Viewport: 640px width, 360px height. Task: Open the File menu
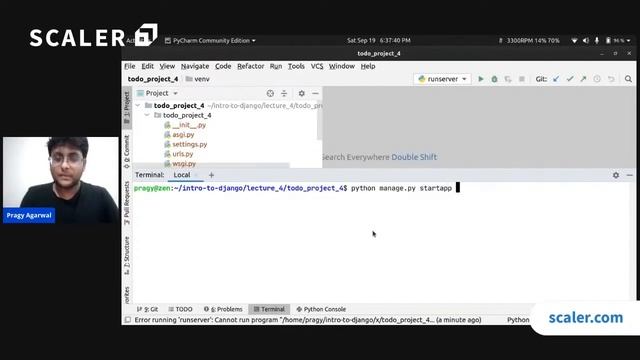(130, 66)
